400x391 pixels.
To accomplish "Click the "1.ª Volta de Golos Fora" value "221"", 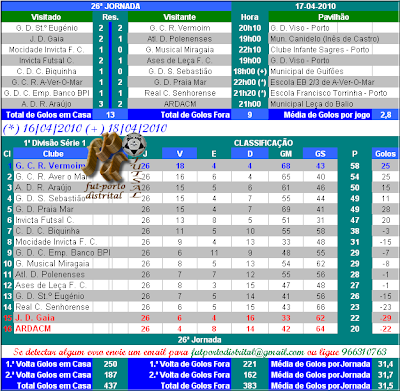I will 250,364.
